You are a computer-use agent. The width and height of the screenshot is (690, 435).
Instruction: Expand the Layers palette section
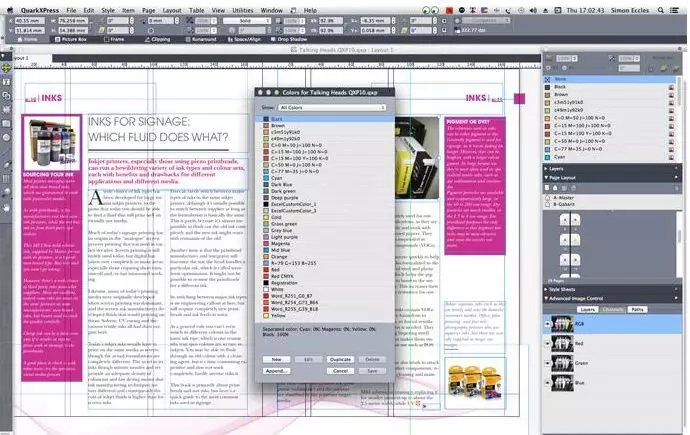[612, 168]
